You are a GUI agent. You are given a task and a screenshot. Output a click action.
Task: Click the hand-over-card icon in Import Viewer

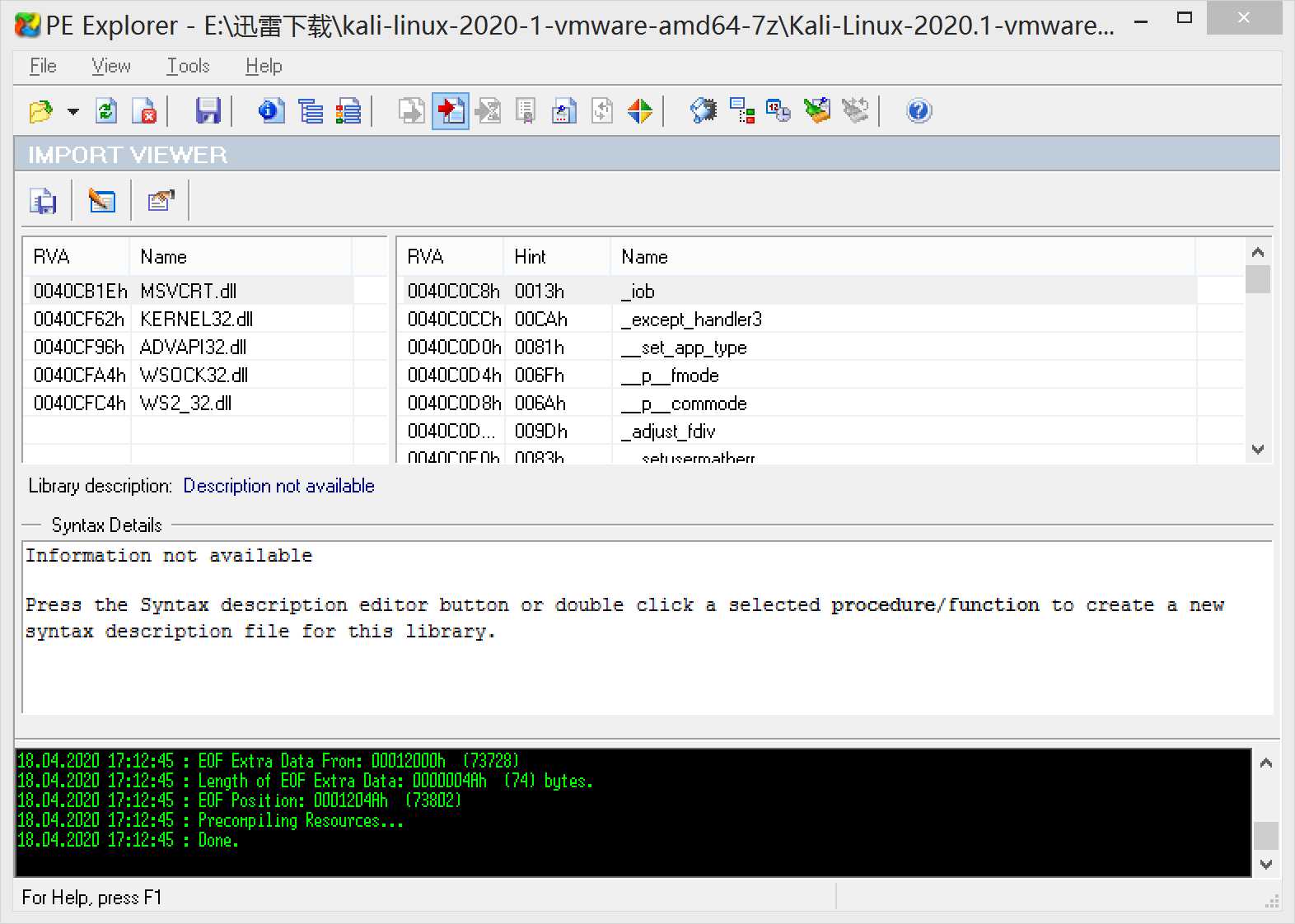(x=161, y=201)
